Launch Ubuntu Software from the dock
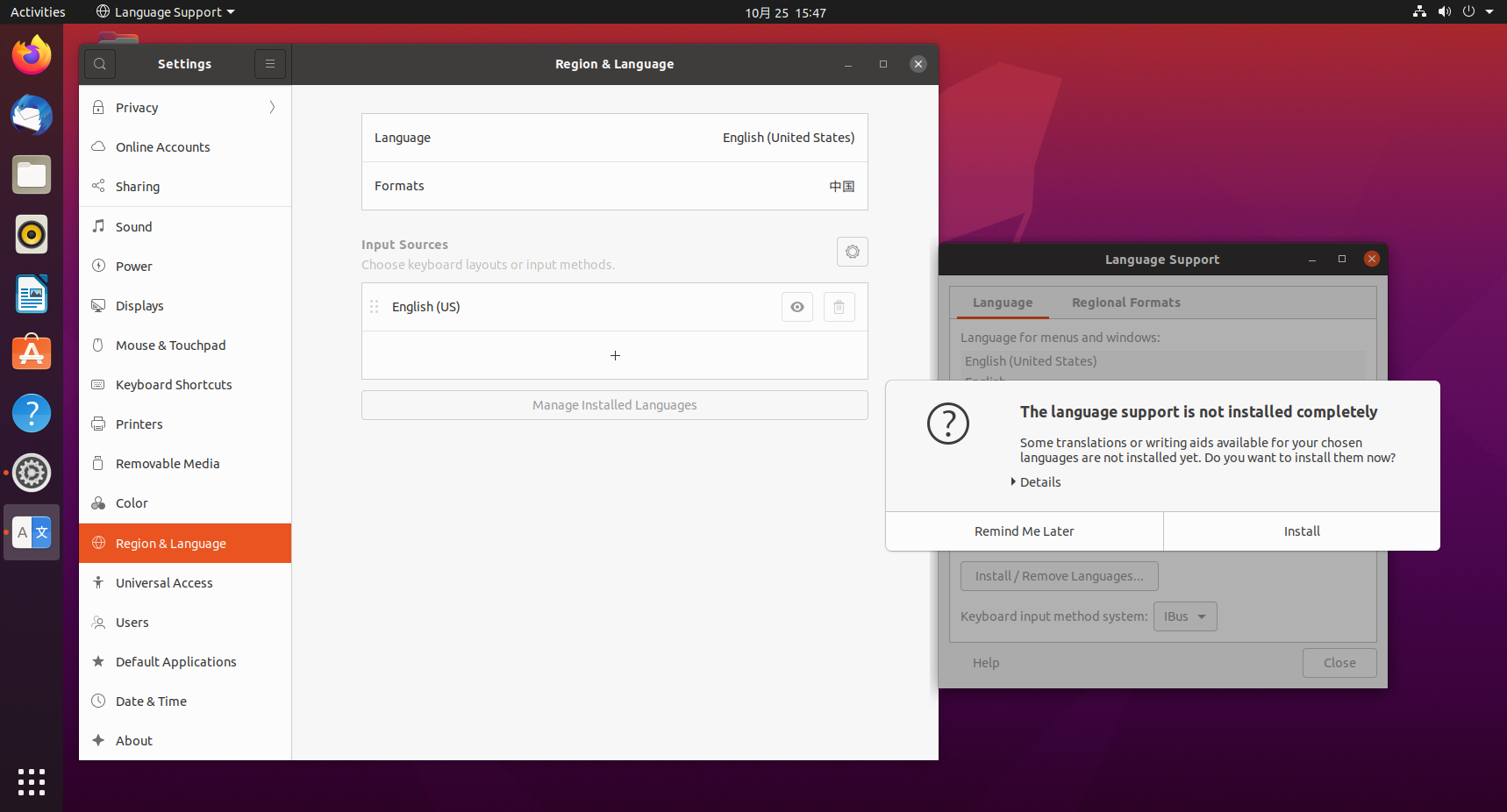This screenshot has height=812, width=1507. point(32,353)
